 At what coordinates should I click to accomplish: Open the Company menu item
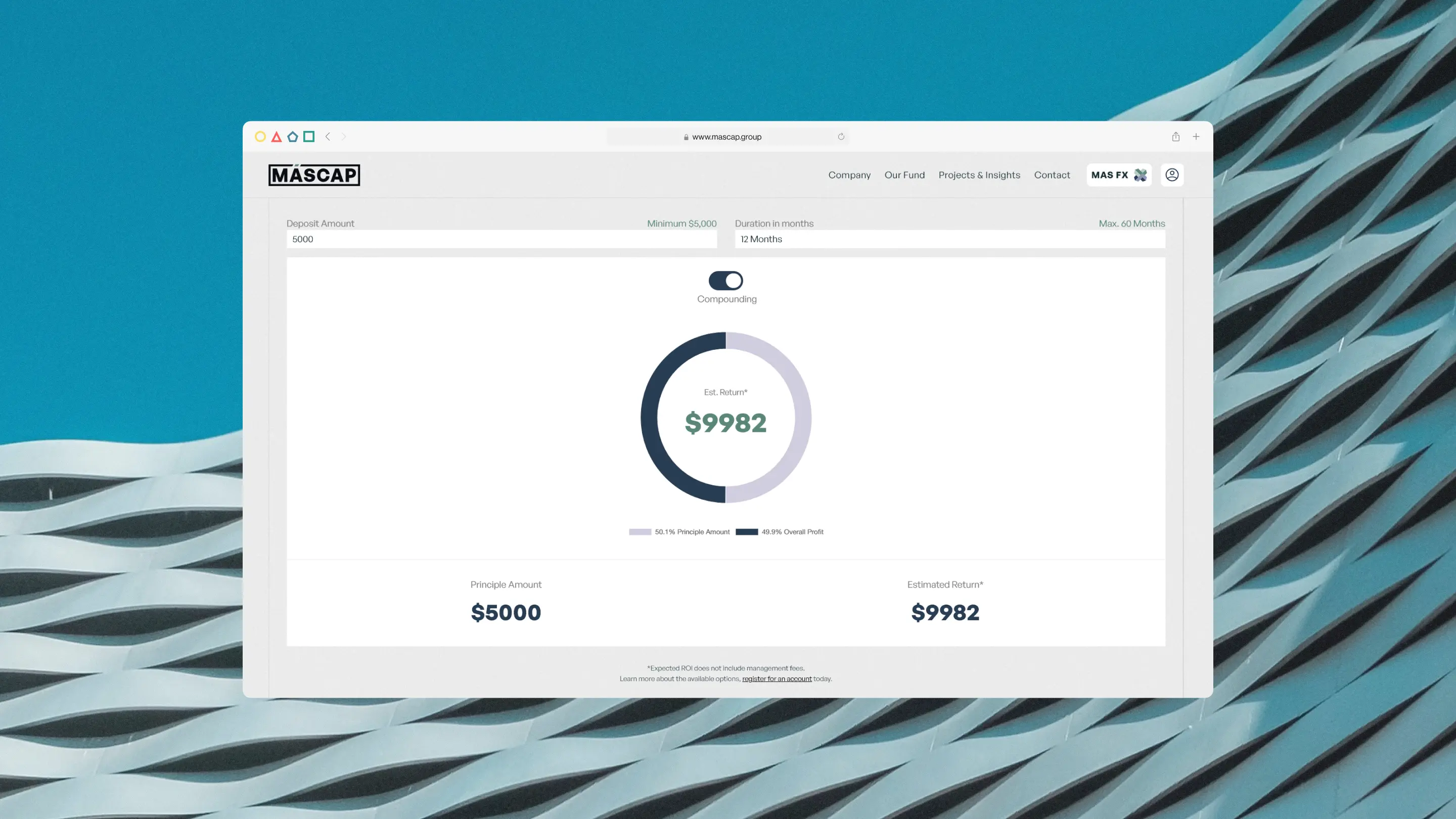[849, 175]
